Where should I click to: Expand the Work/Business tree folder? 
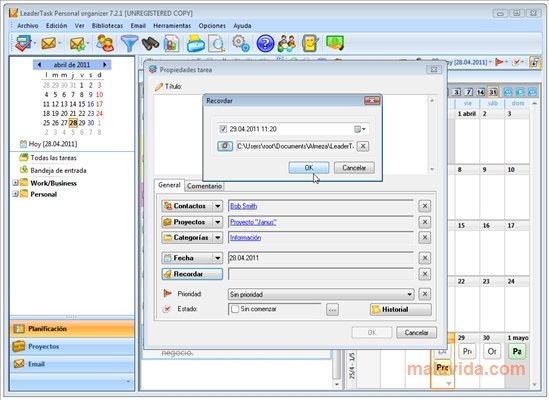coord(15,183)
